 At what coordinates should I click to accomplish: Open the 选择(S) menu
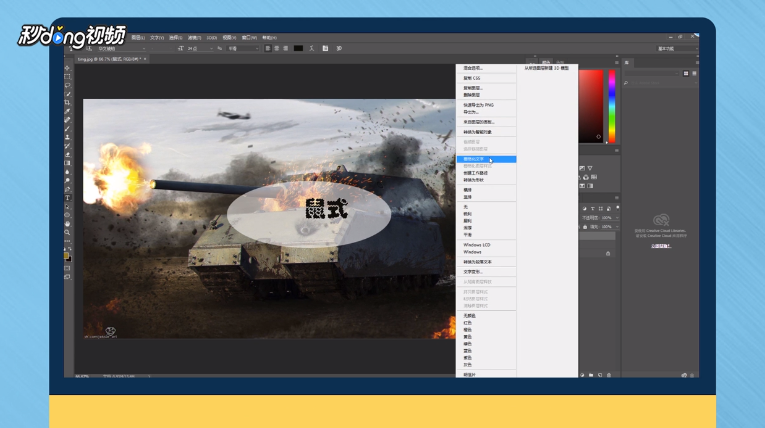176,38
